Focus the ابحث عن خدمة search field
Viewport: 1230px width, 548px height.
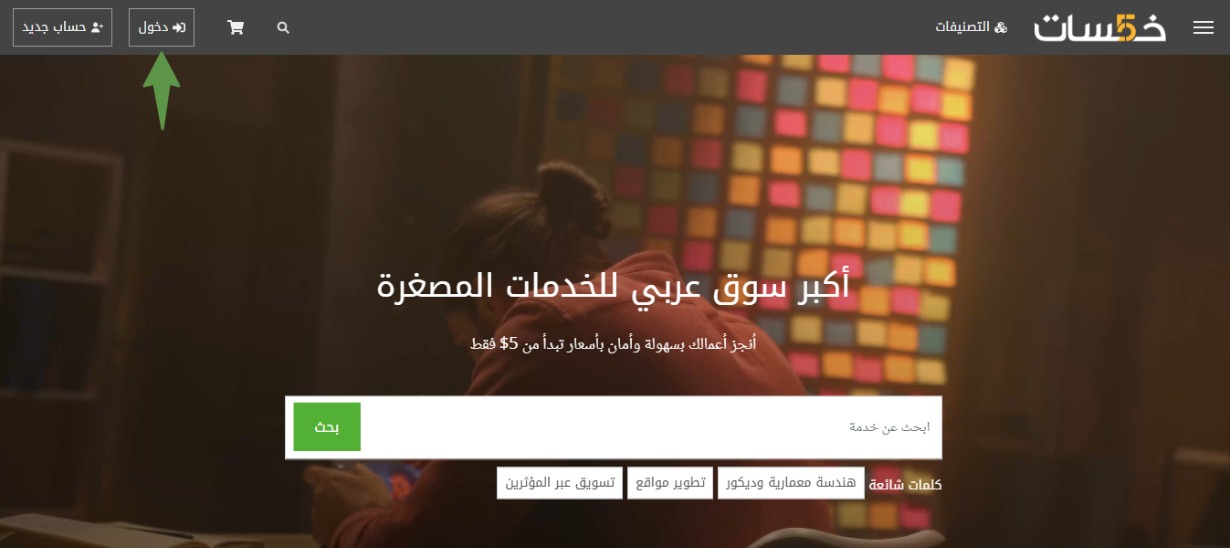click(651, 427)
